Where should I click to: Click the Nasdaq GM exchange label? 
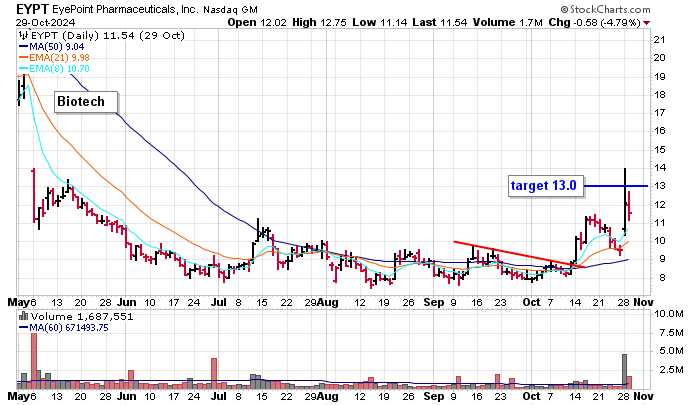point(230,9)
